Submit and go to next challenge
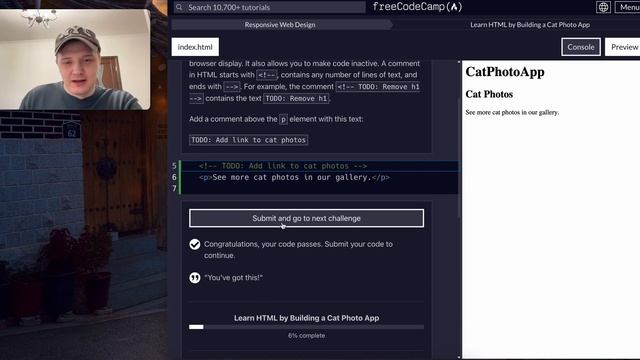Viewport: 640px width, 360px height. (x=306, y=218)
